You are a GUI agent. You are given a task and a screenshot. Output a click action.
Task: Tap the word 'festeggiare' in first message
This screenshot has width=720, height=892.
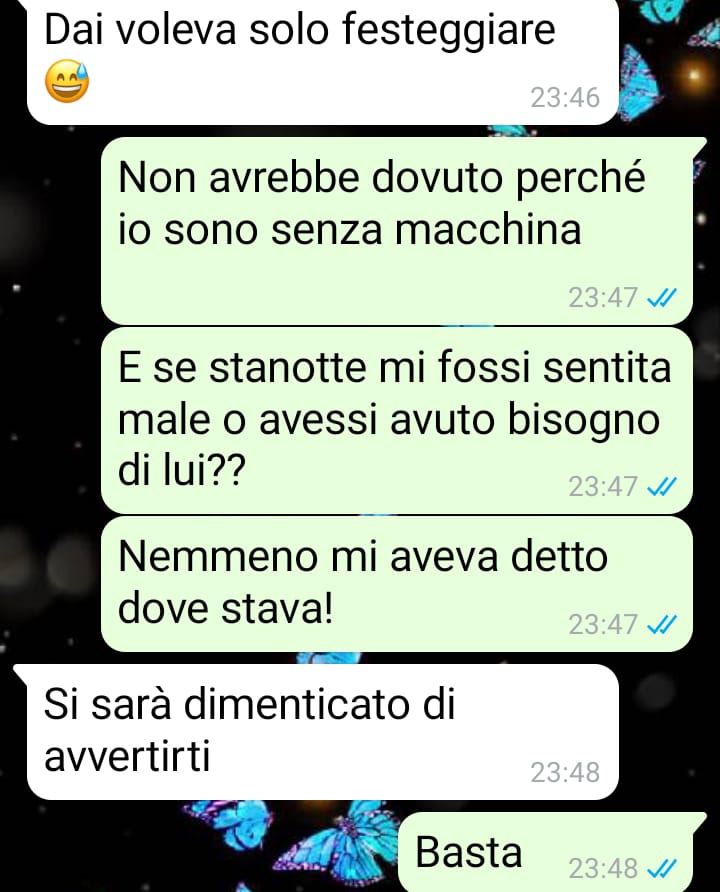point(448,31)
